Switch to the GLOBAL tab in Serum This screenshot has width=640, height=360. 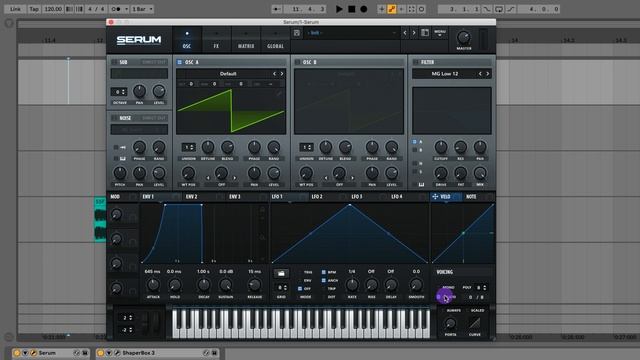tap(275, 40)
